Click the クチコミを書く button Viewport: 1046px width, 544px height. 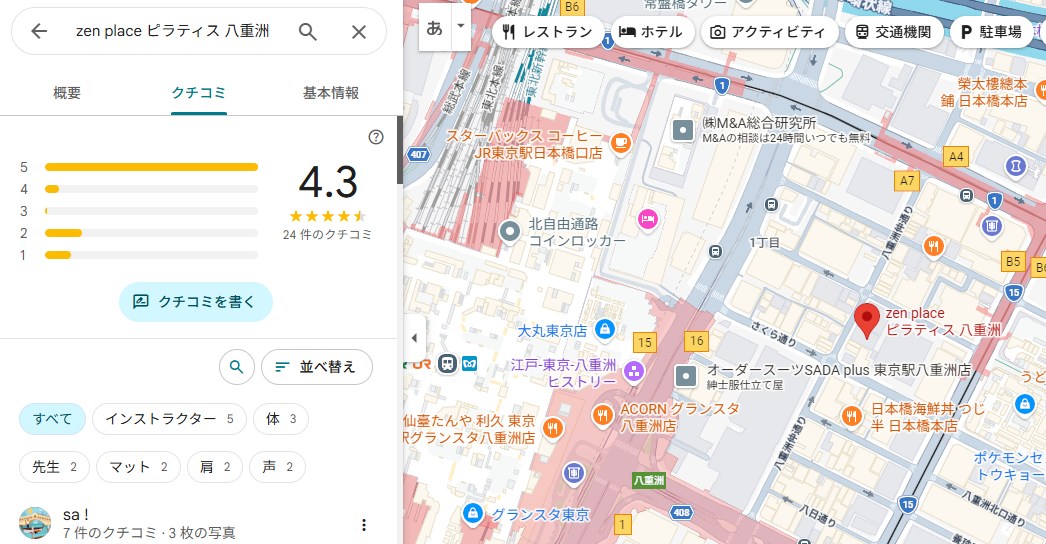(196, 301)
